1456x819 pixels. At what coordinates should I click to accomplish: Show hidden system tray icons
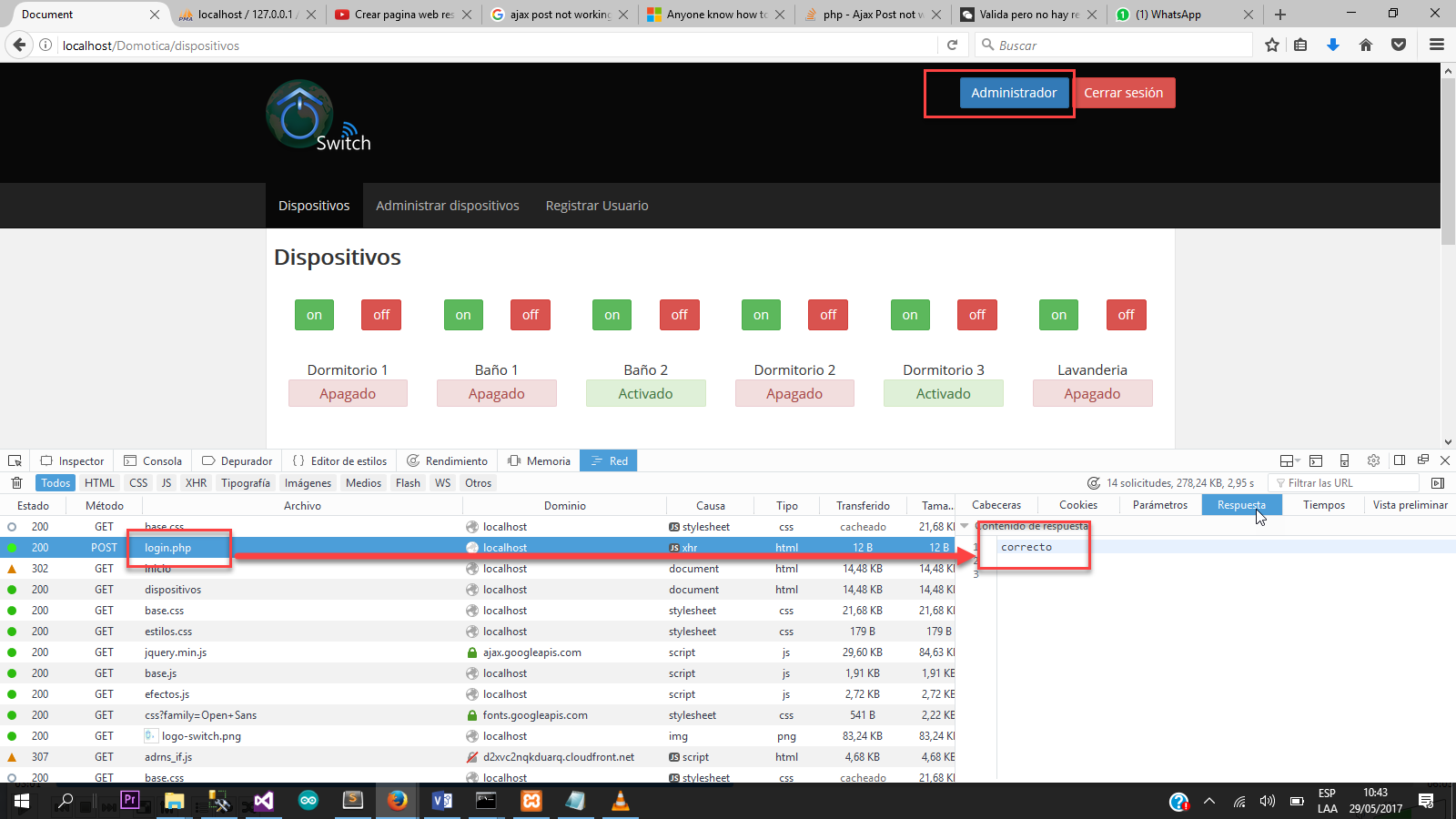pos(1209,802)
